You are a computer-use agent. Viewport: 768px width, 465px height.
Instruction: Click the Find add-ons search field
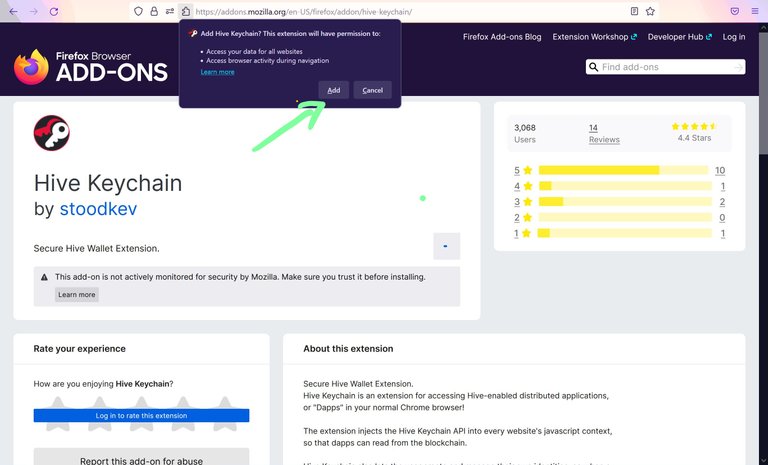665,67
